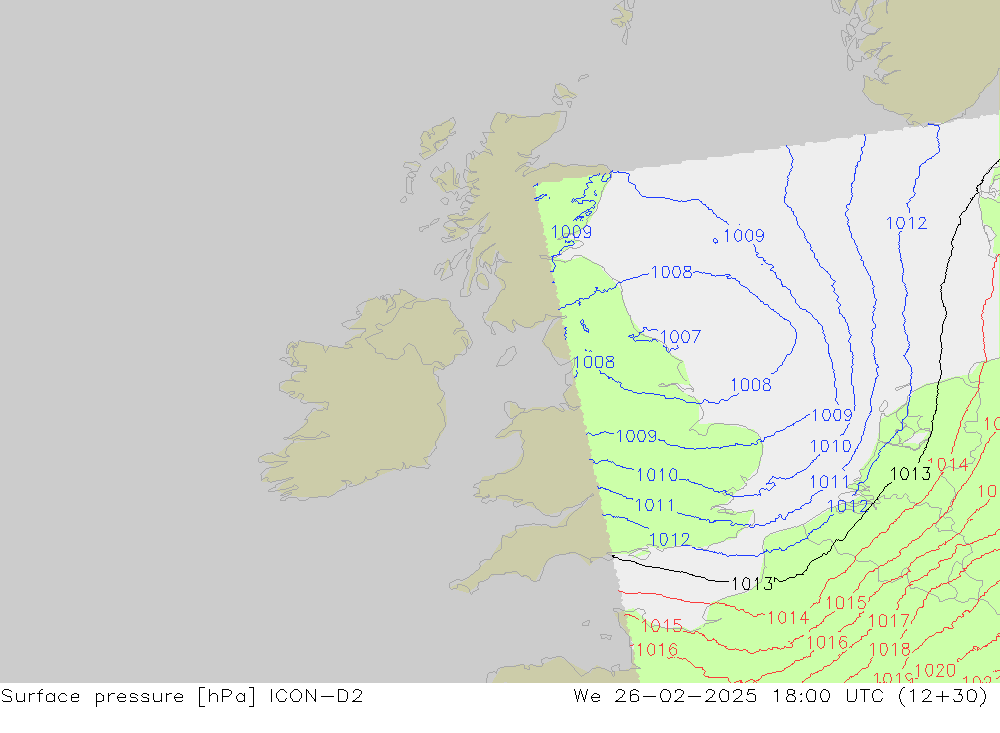Click the 1009 label over the northern North Sea
Screen dimensions: 1000x733
pos(744,235)
